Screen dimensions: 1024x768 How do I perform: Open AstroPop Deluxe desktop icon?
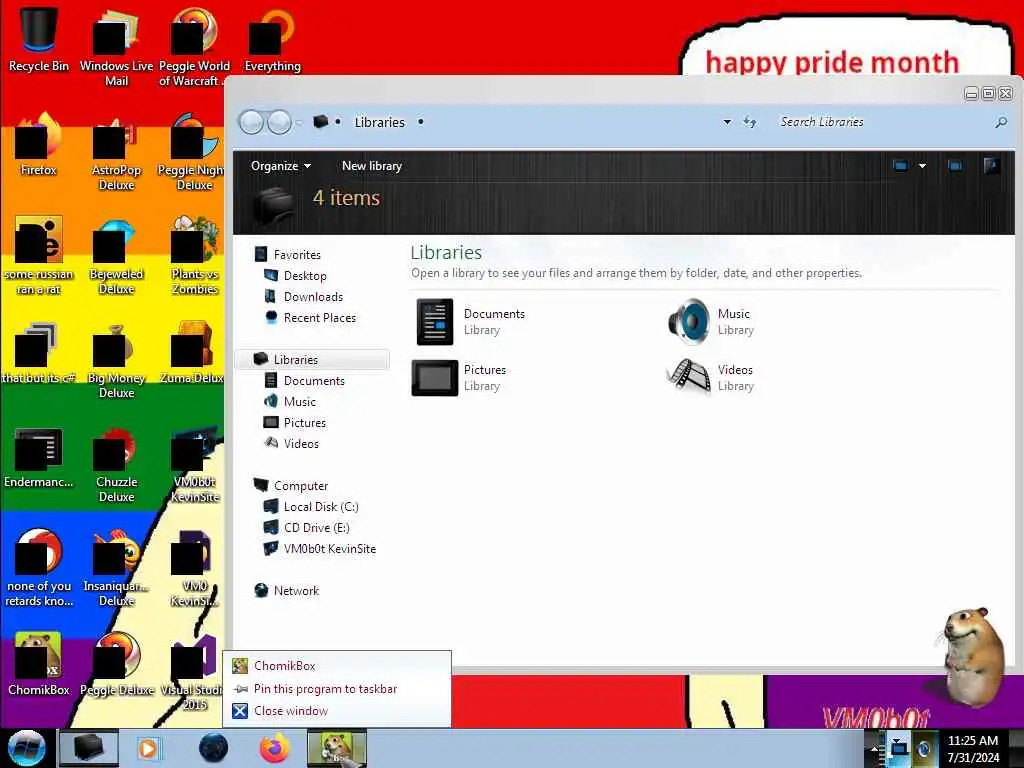pos(116,152)
